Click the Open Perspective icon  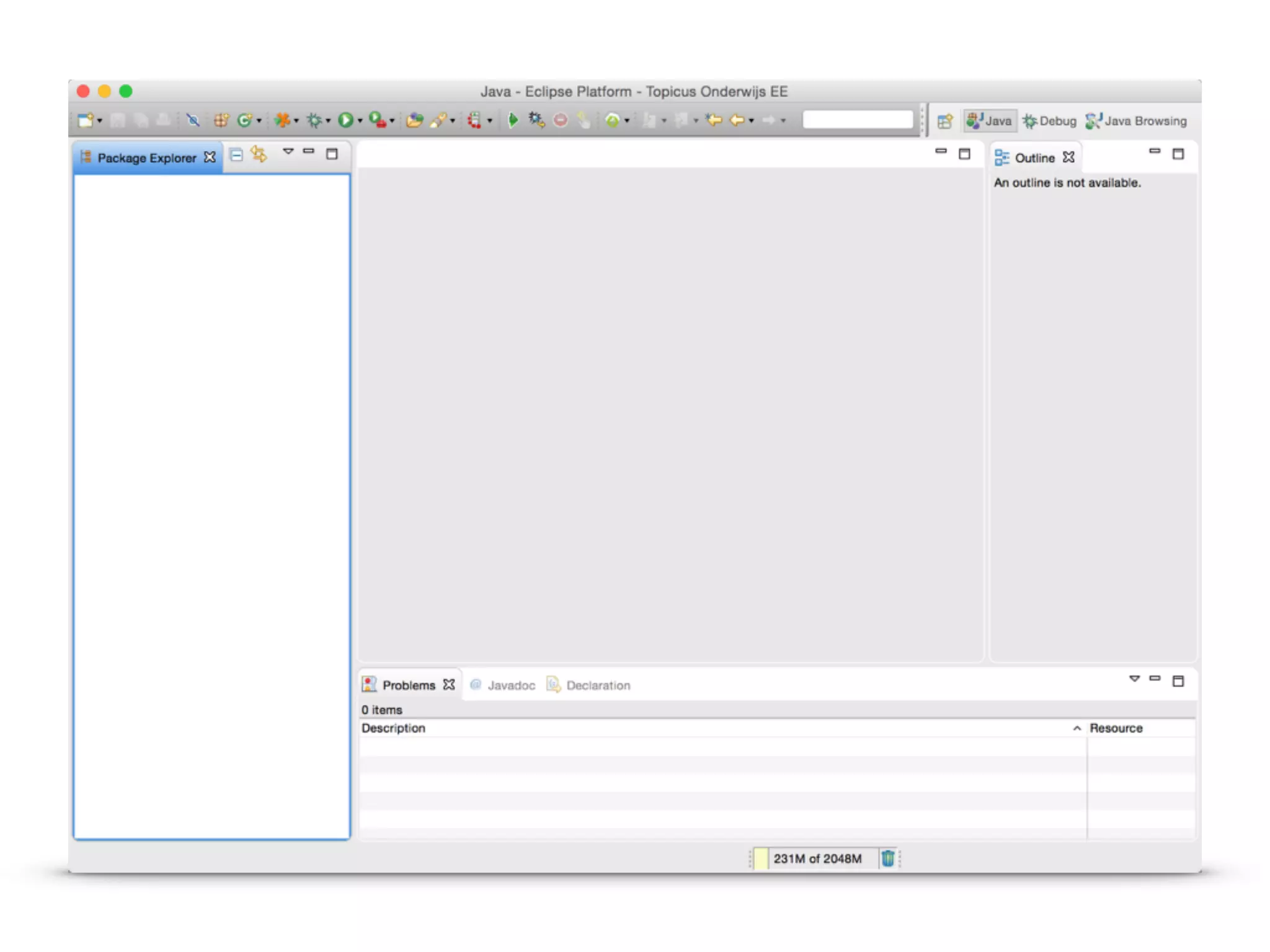pos(944,121)
